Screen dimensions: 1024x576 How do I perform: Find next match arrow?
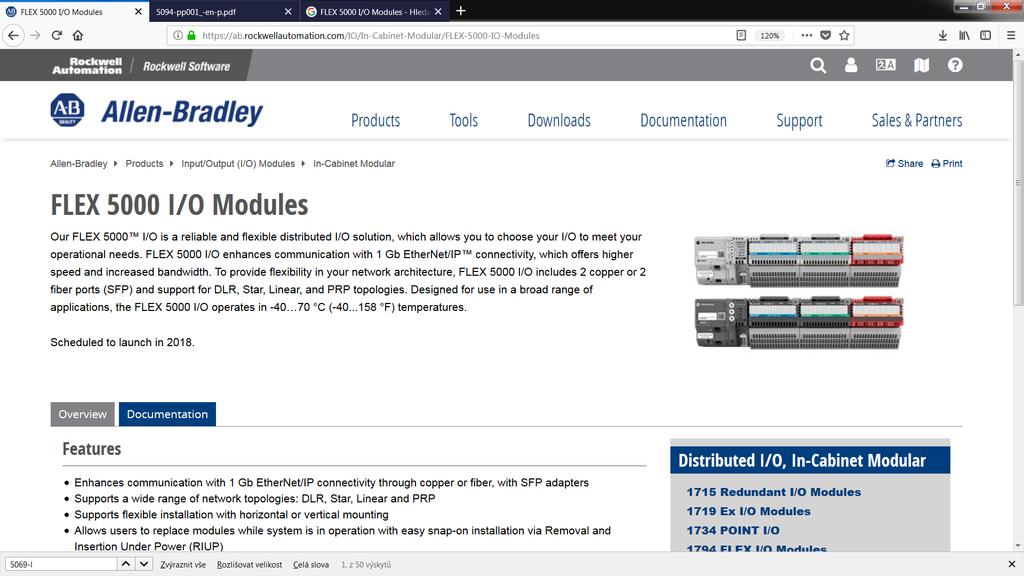tap(144, 564)
